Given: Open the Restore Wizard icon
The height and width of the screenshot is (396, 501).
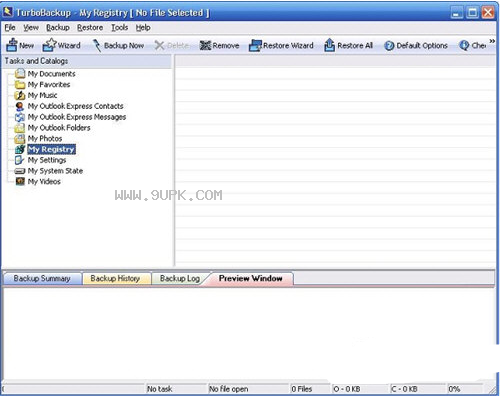Looking at the screenshot, I should (256, 45).
